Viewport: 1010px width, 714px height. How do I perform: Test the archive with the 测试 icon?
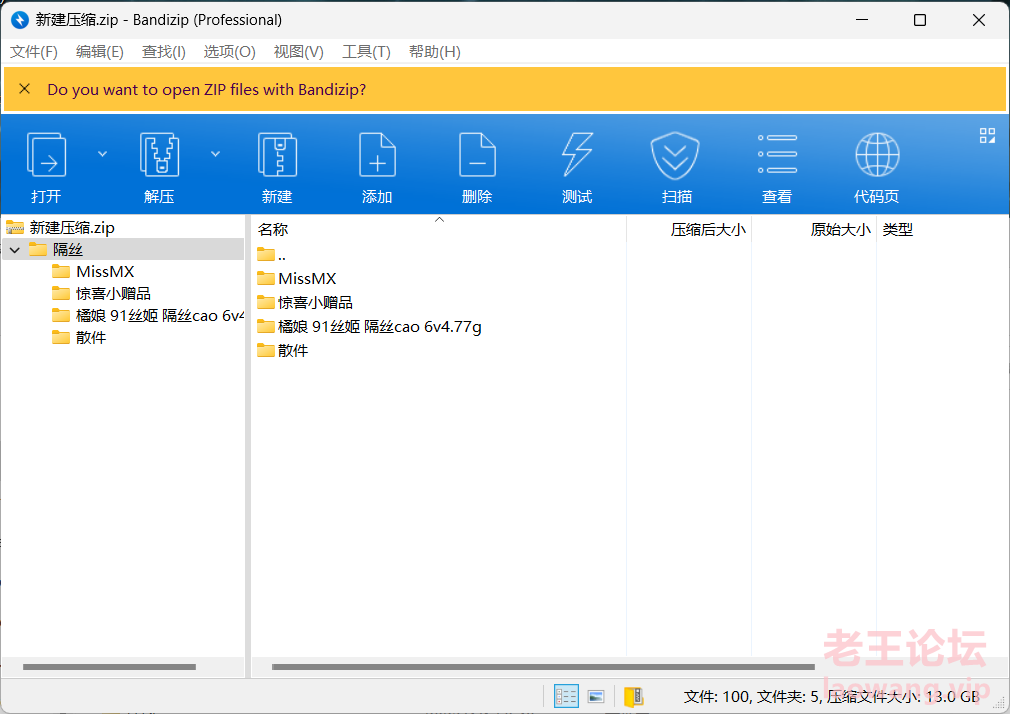pos(577,155)
